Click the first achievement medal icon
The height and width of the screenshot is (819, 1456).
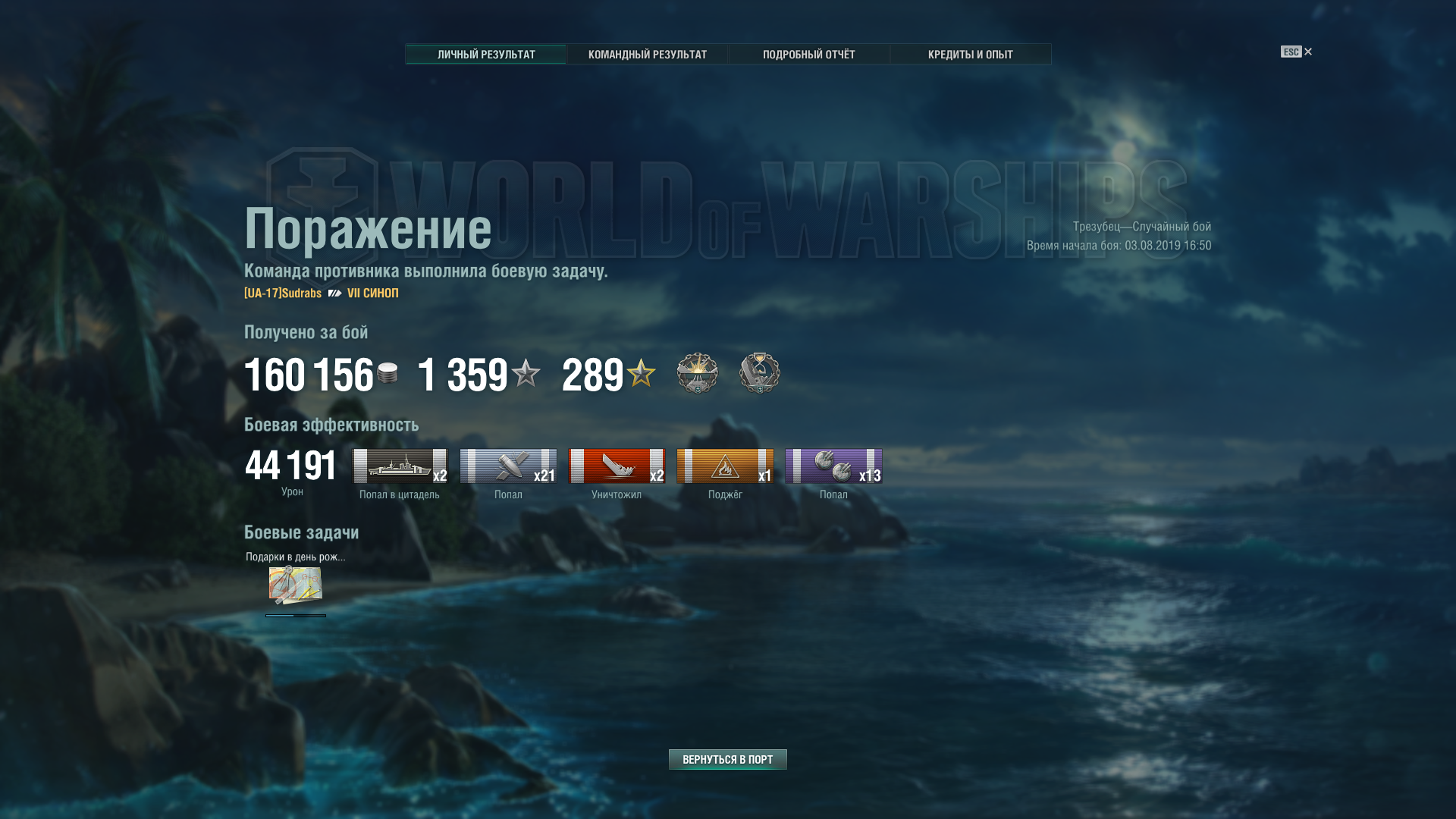pos(698,373)
